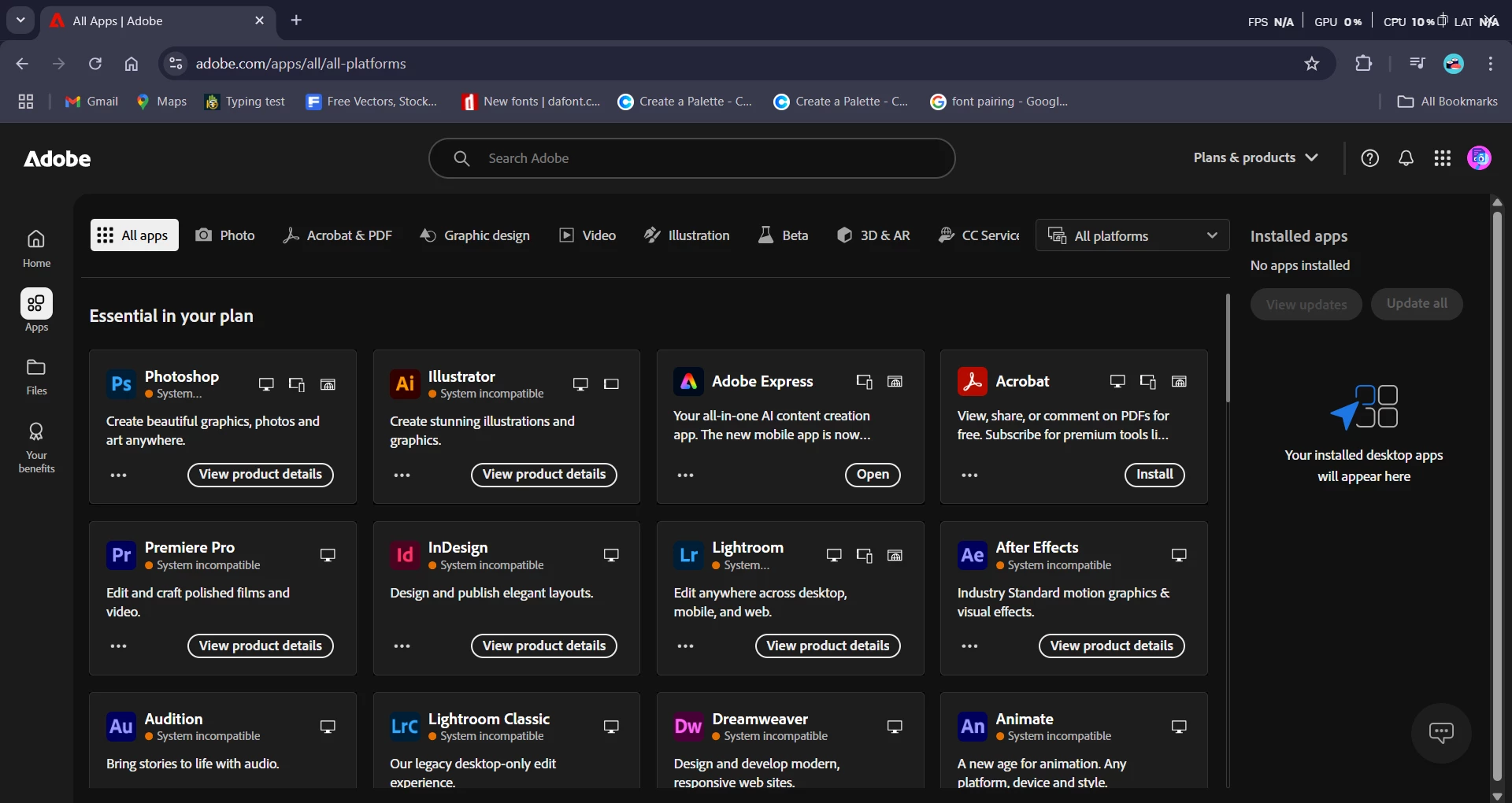Click the page vertical scrollbar
The image size is (1512, 803).
point(1497,496)
